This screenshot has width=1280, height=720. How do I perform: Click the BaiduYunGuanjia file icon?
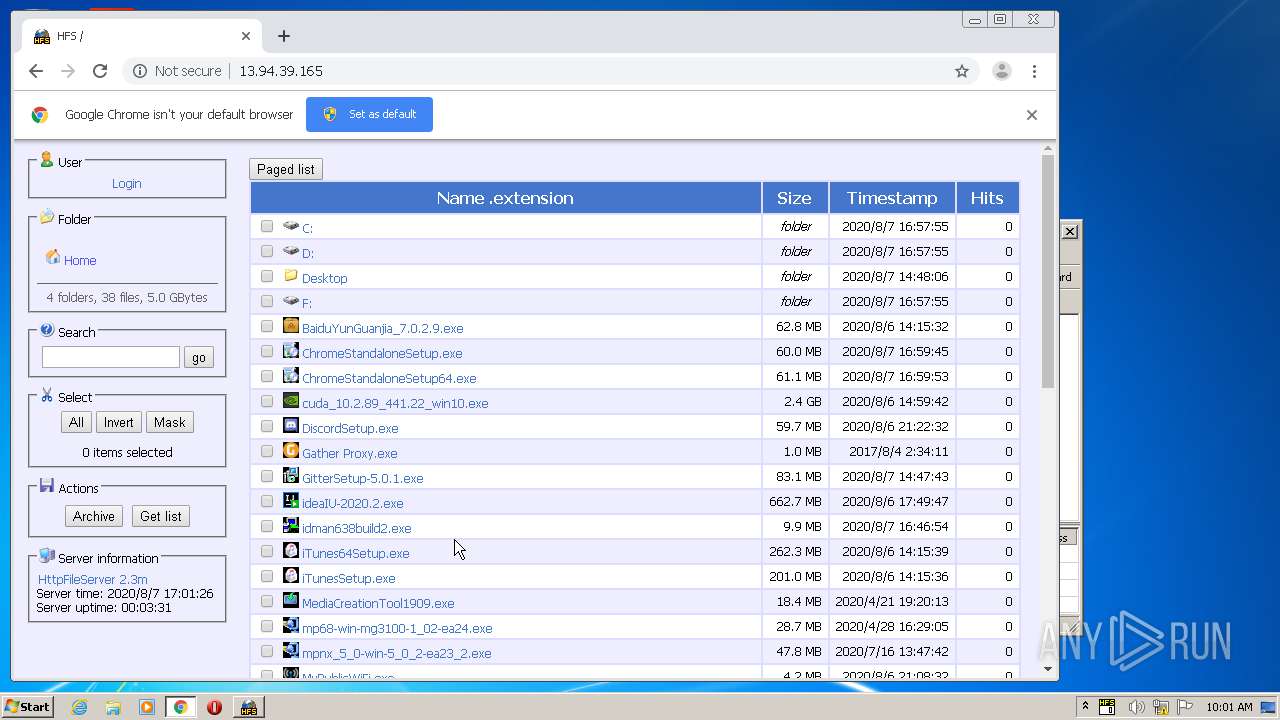coord(291,326)
